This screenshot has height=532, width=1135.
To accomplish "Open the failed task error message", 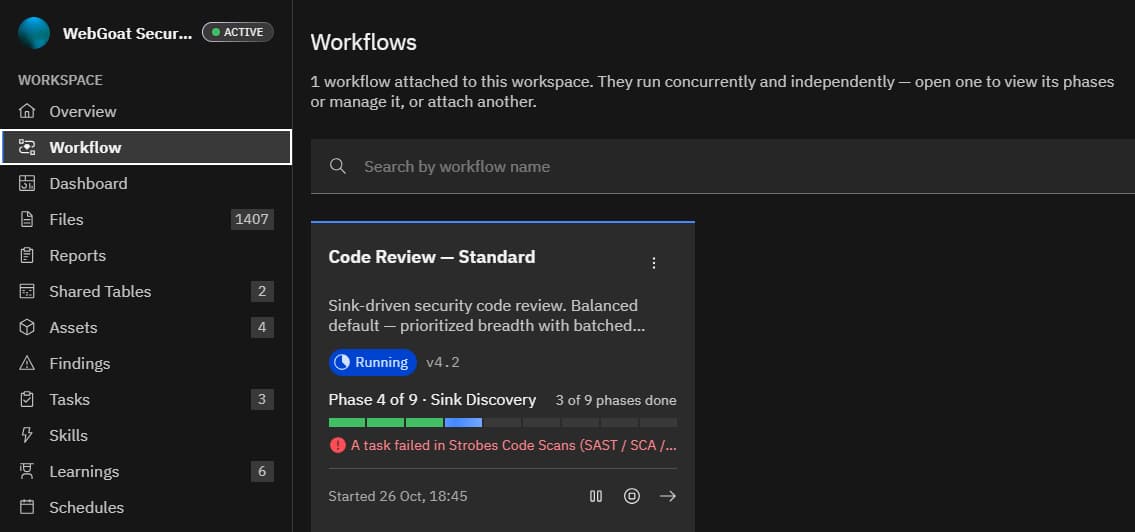I will tap(514, 446).
